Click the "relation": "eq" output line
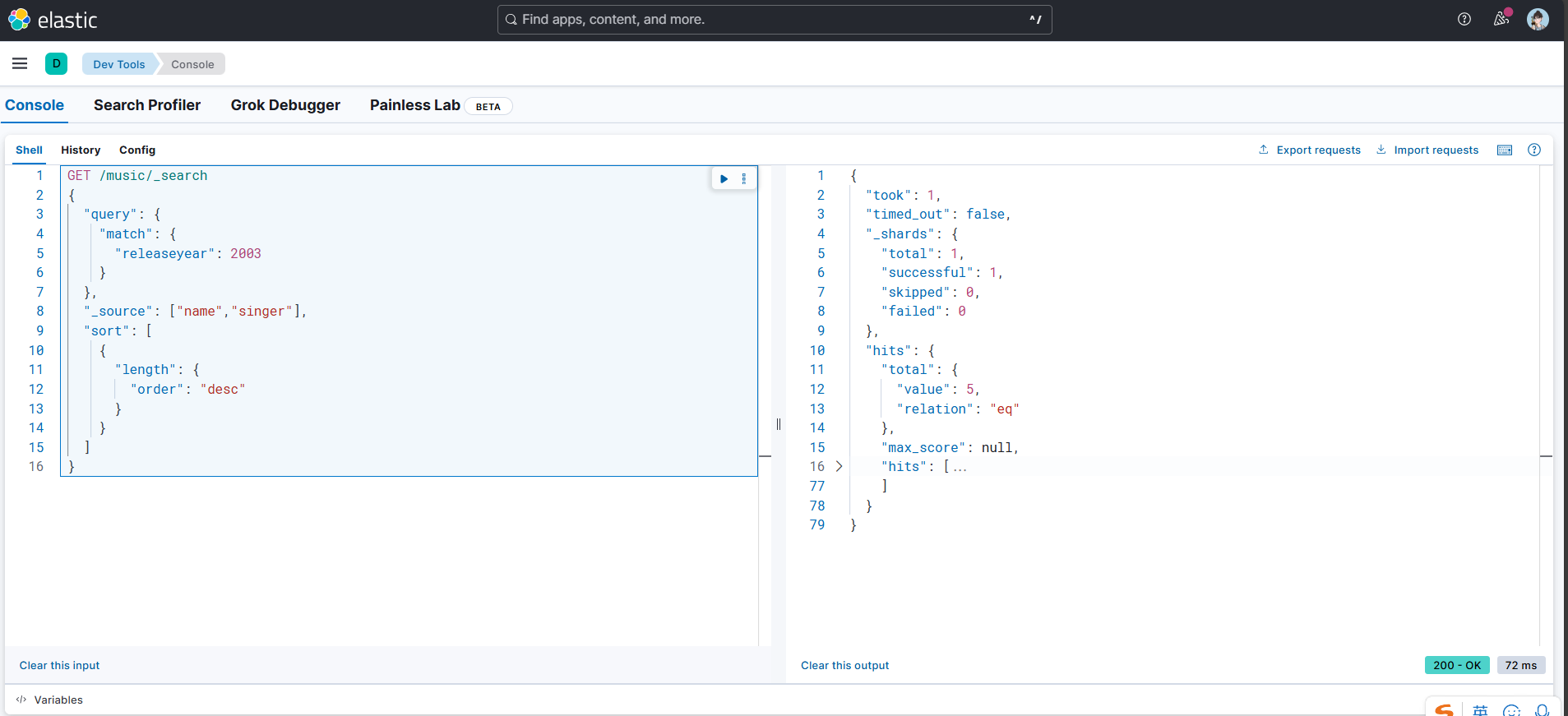Viewport: 1568px width, 716px height. pyautogui.click(x=958, y=409)
